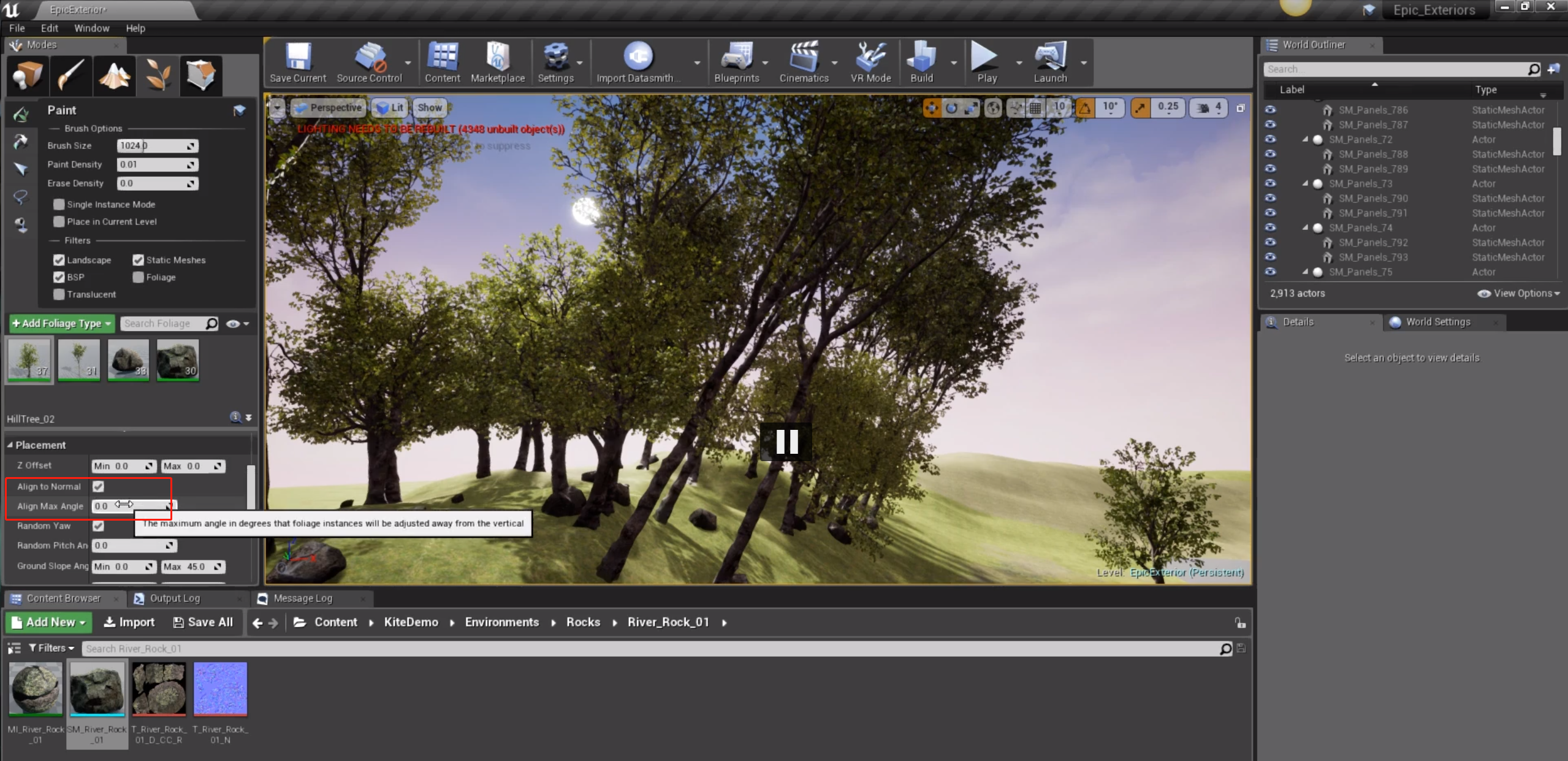Switch to the World Settings tab
This screenshot has width=1568, height=761.
coord(1438,322)
